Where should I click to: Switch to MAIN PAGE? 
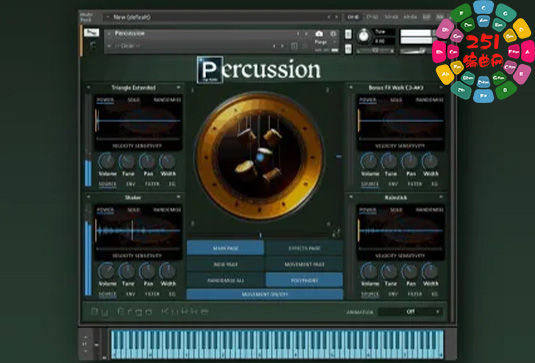point(225,248)
